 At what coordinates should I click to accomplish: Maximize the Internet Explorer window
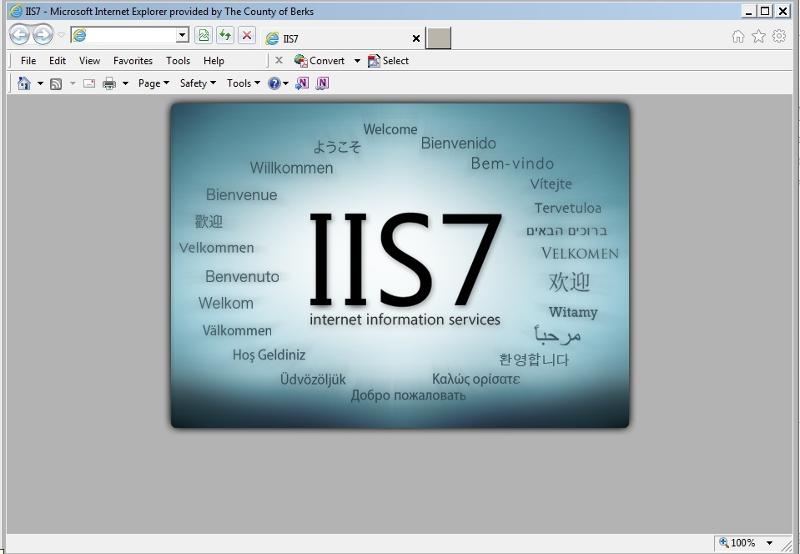[765, 11]
